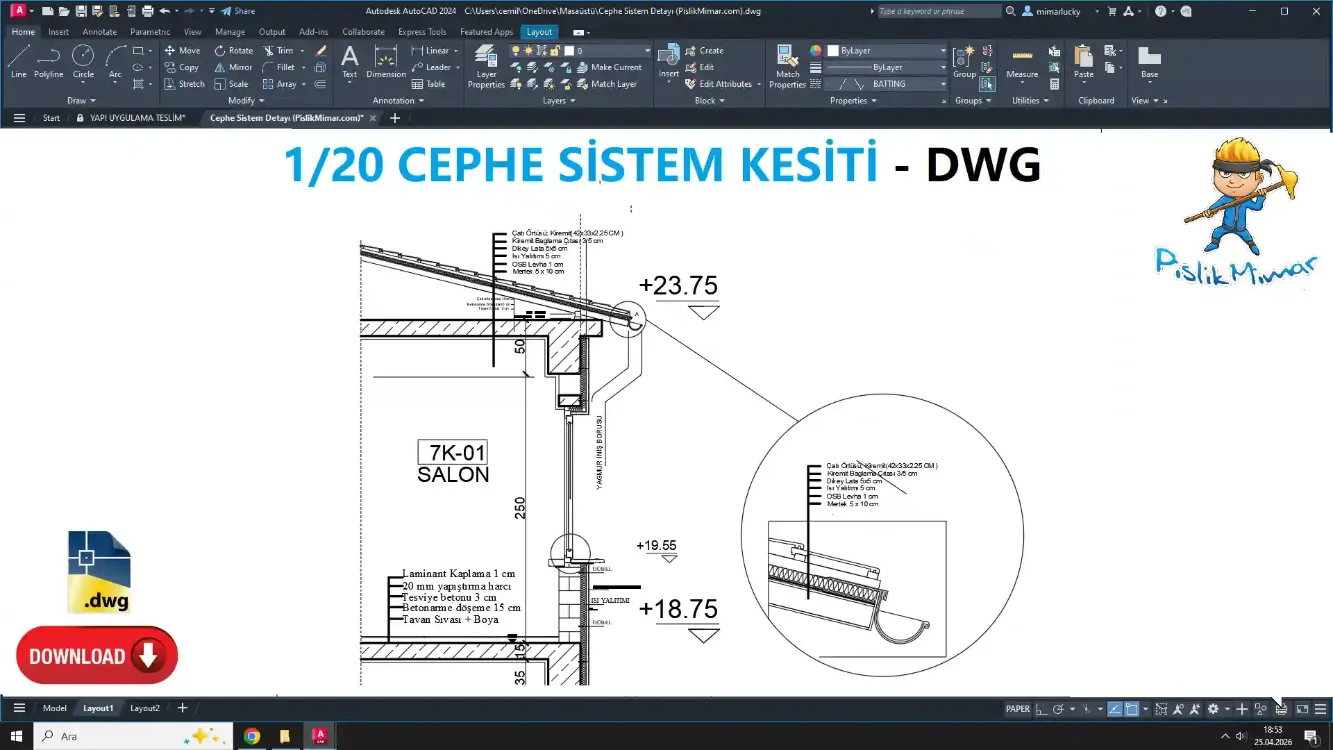This screenshot has width=1333, height=750.
Task: Click the Windows Start button
Action: [x=16, y=736]
